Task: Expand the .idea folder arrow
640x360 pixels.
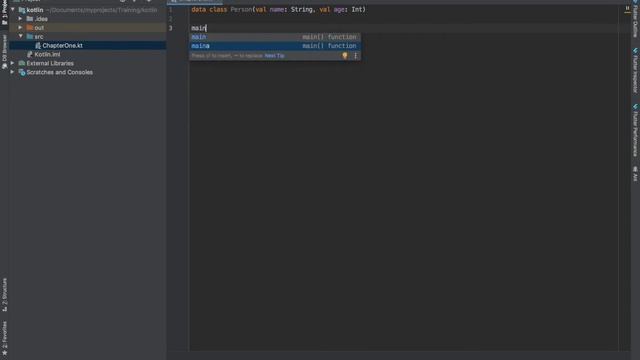Action: click(20, 18)
